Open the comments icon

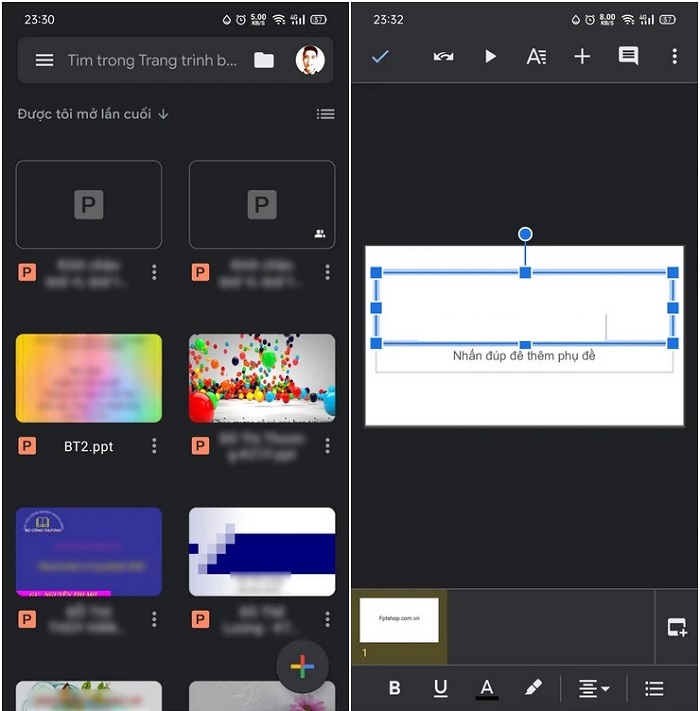pyautogui.click(x=628, y=56)
